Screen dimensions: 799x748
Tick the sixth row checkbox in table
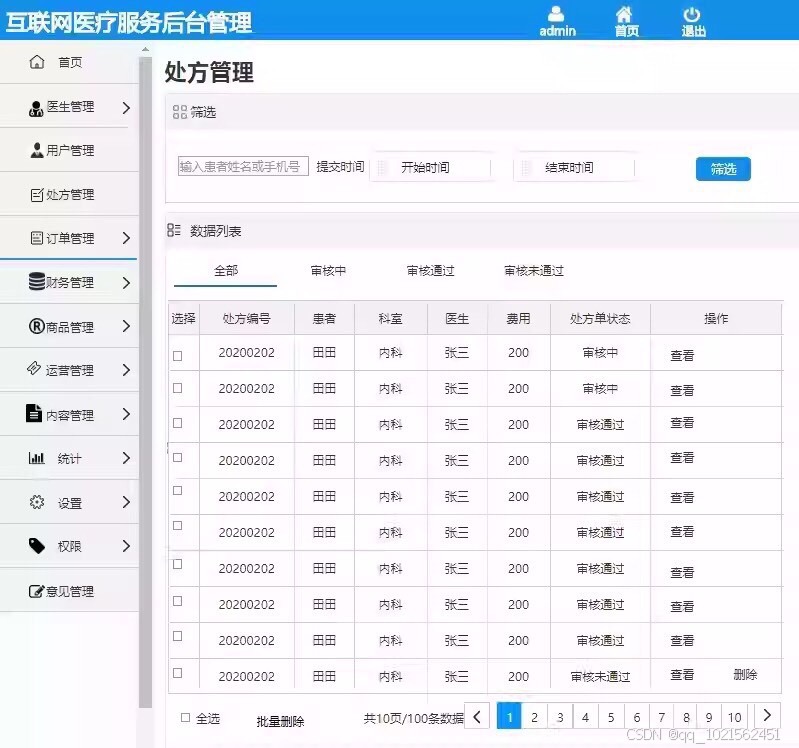pyautogui.click(x=177, y=525)
